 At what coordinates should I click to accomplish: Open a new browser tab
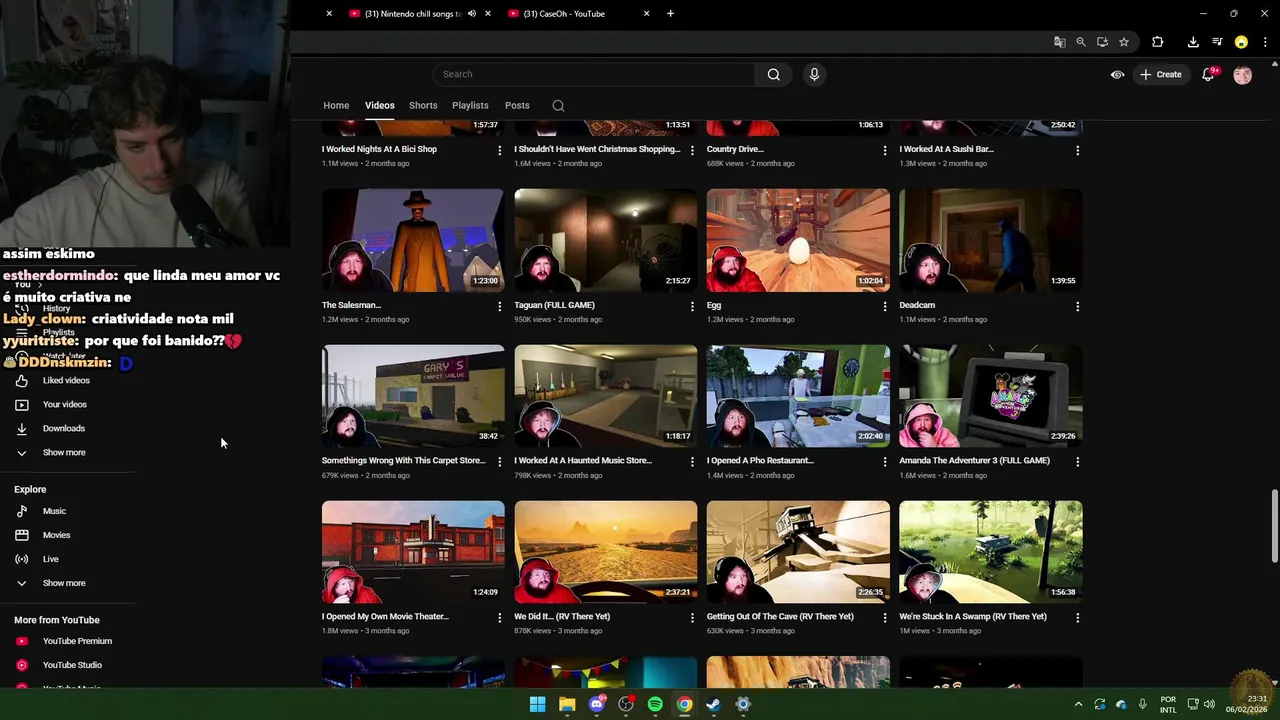coord(670,14)
